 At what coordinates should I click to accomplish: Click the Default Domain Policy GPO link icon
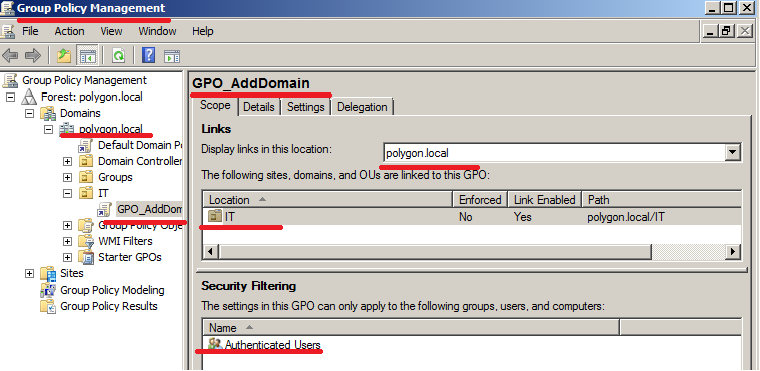tap(86, 145)
